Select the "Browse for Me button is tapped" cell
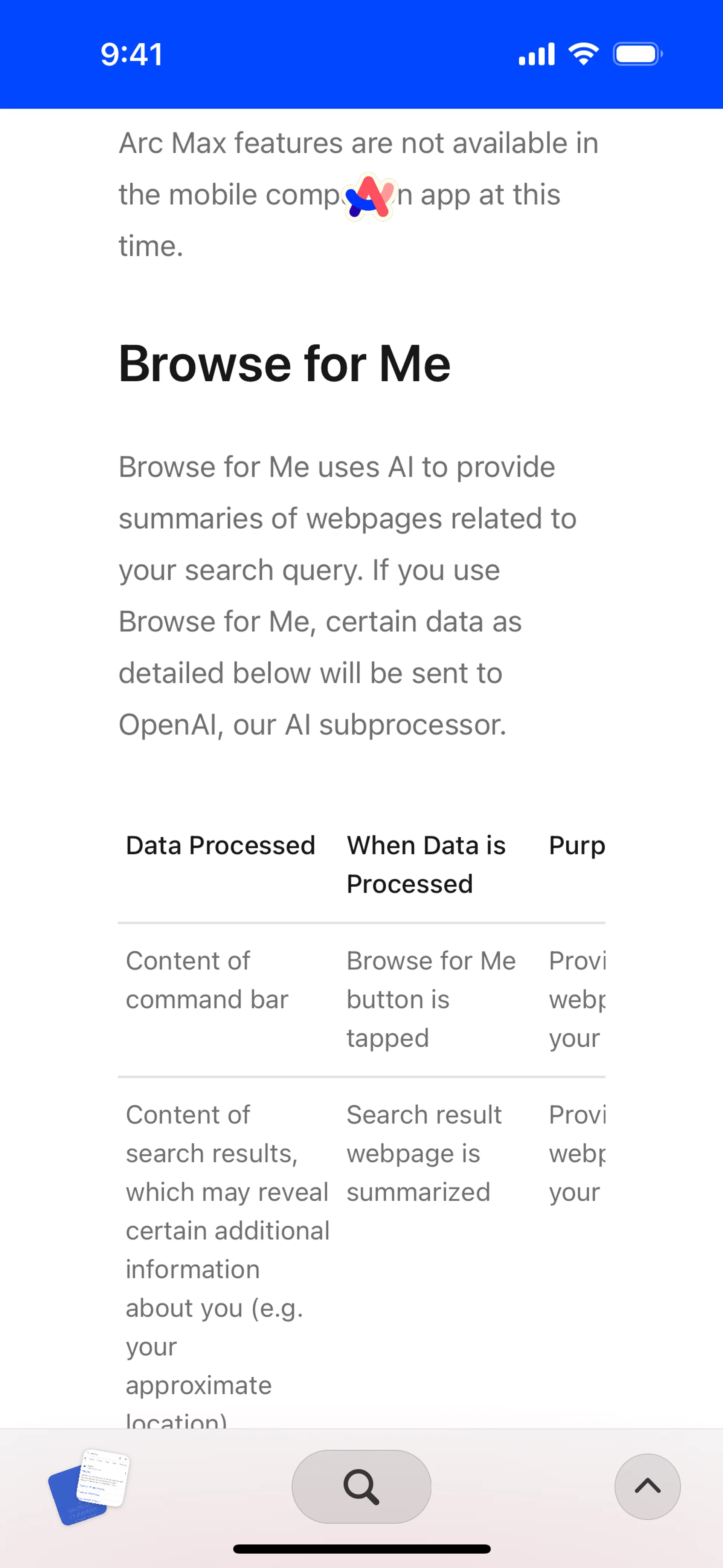723x1568 pixels. pos(430,999)
